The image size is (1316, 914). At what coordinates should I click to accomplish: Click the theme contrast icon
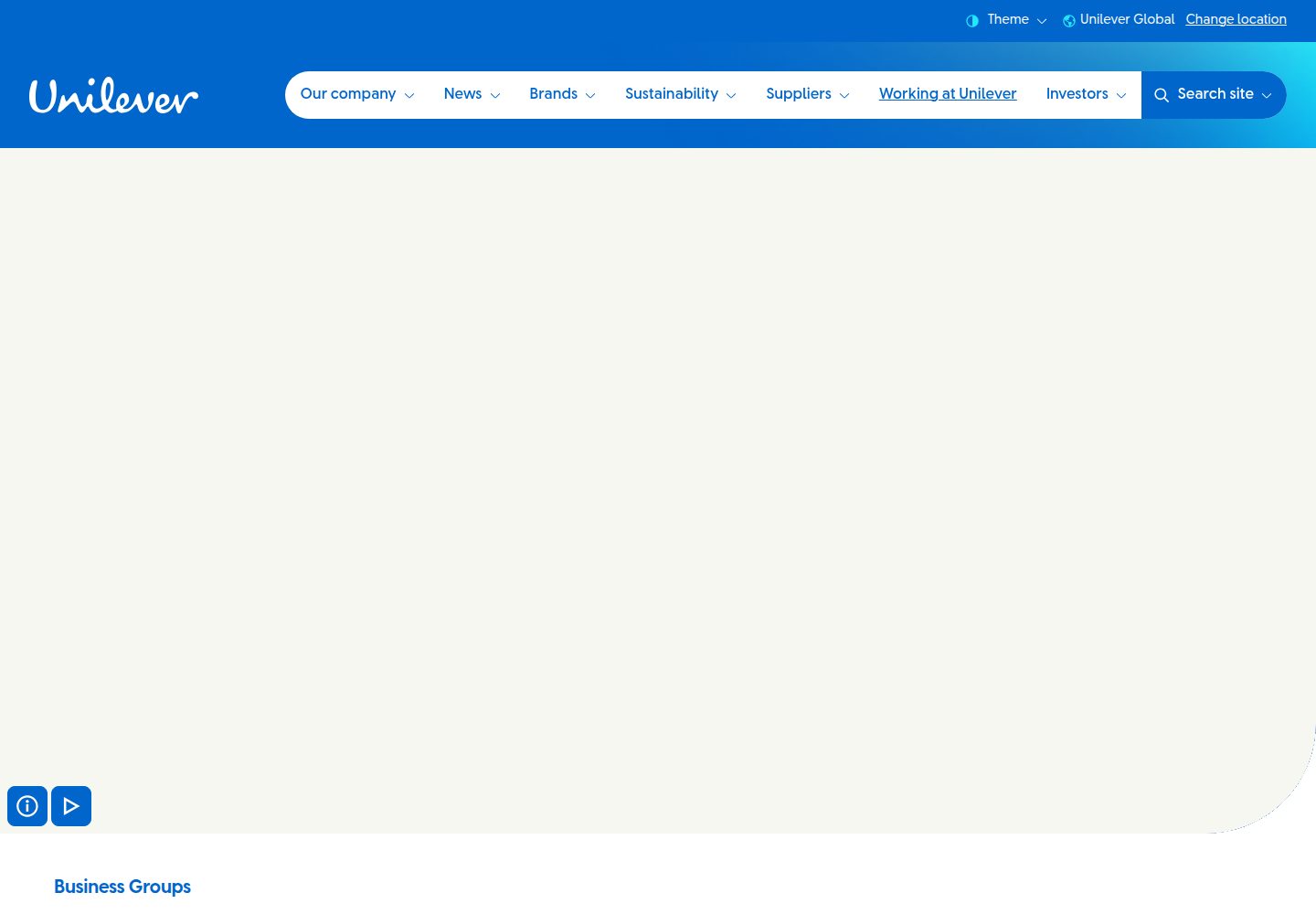(x=972, y=20)
